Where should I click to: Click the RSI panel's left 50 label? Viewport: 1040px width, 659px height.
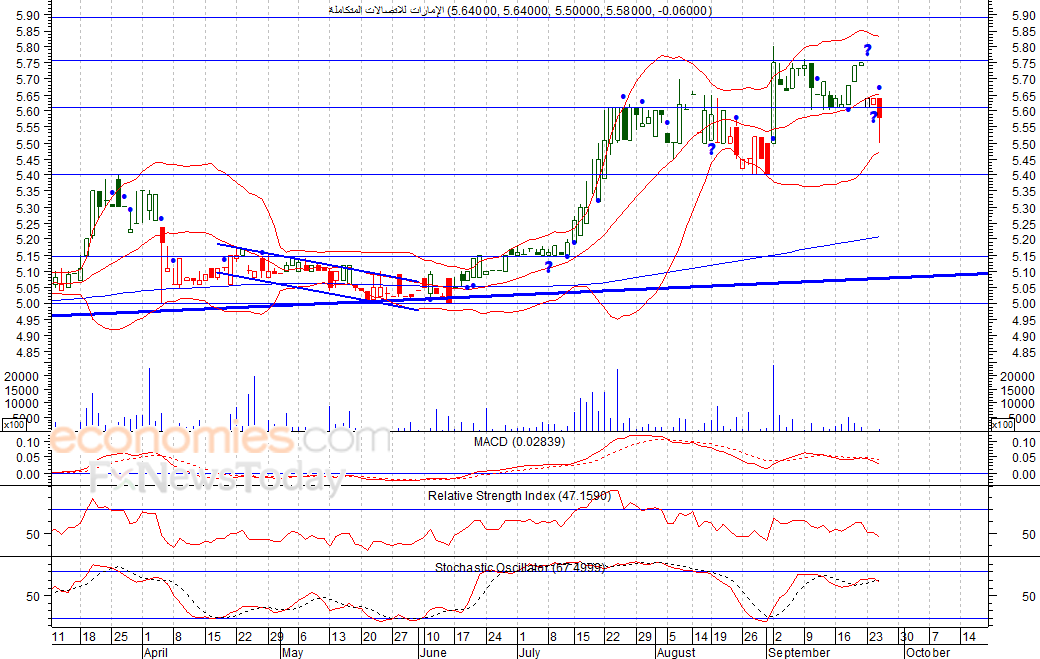(x=33, y=534)
